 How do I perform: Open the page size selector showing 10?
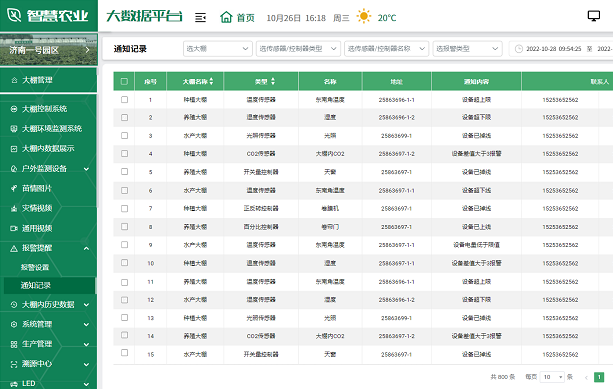[552, 377]
